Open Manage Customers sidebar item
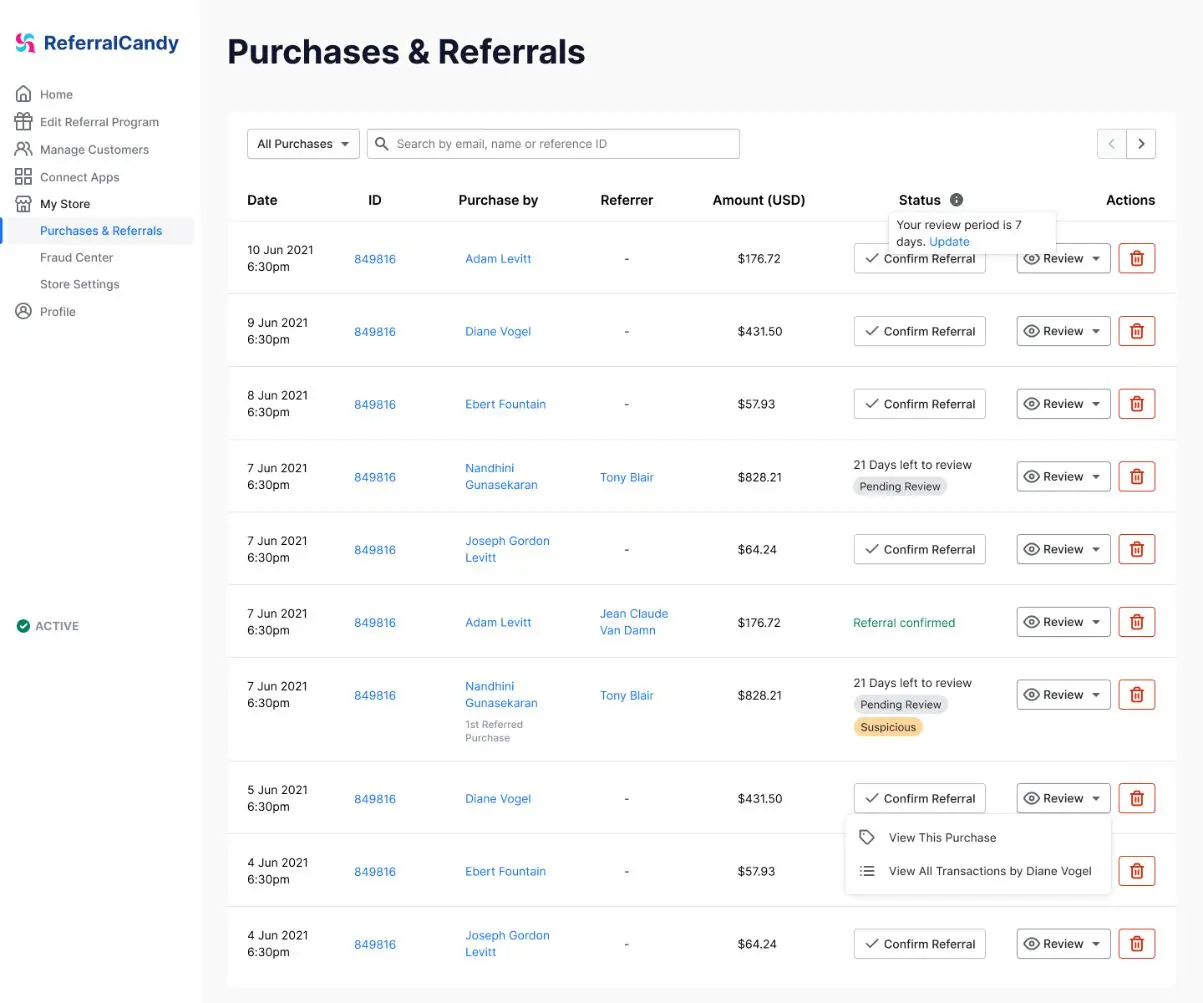1203x1003 pixels. 94,149
